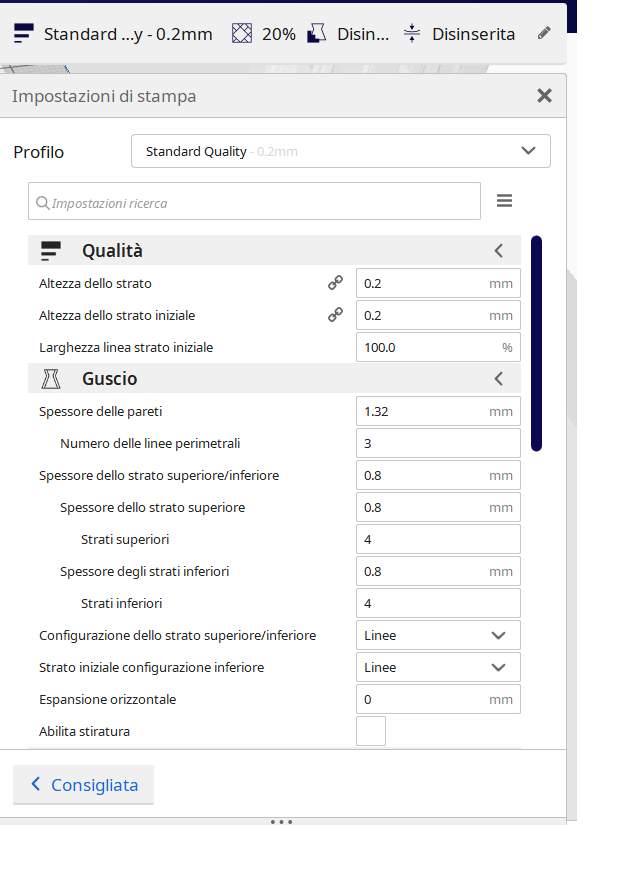This screenshot has height=896, width=636.
Task: Open Configurazione dello strato superiore/inferiore dropdown
Action: point(438,635)
